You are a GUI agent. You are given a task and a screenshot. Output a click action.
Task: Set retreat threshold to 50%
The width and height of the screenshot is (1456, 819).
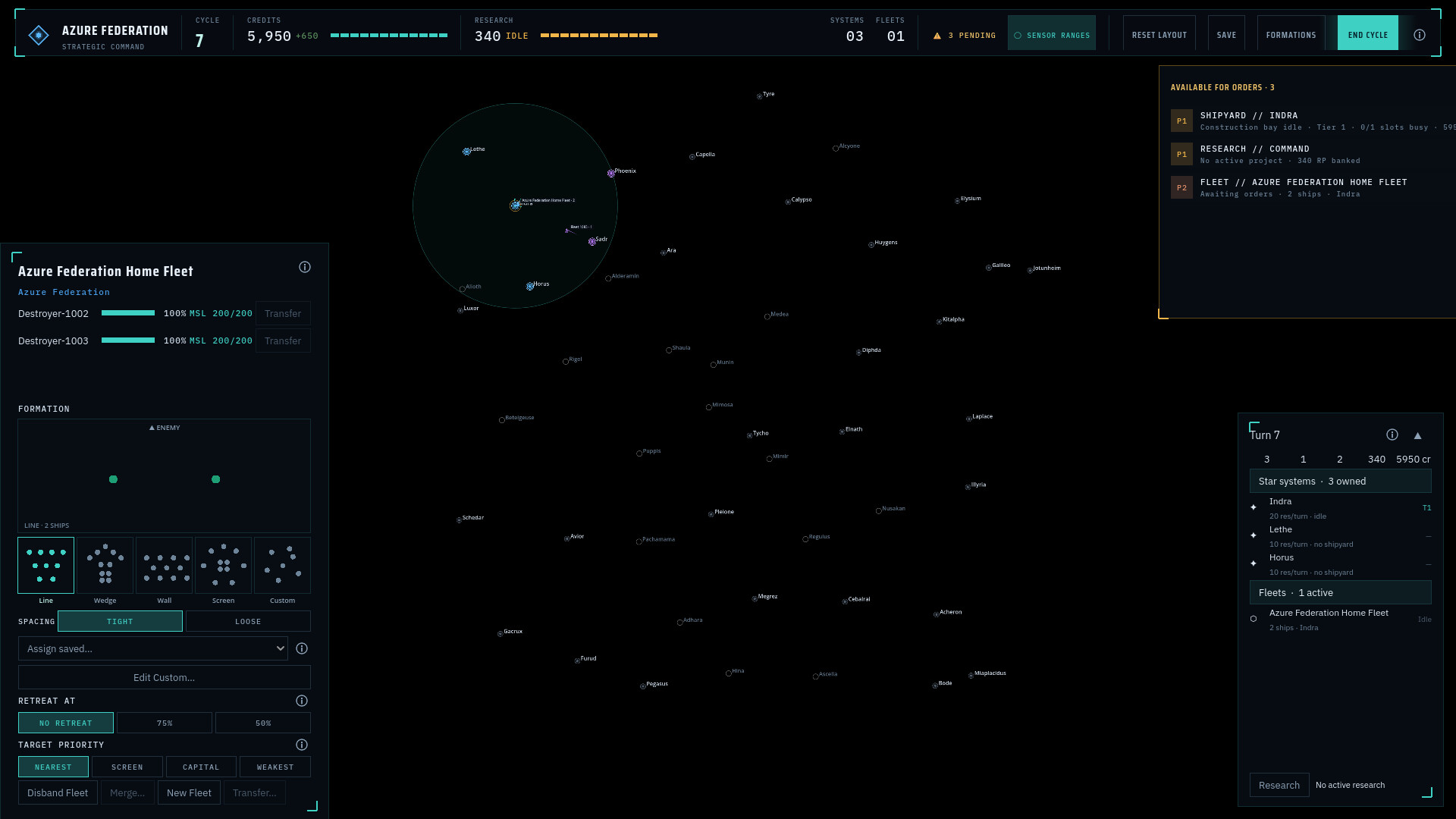(x=263, y=723)
